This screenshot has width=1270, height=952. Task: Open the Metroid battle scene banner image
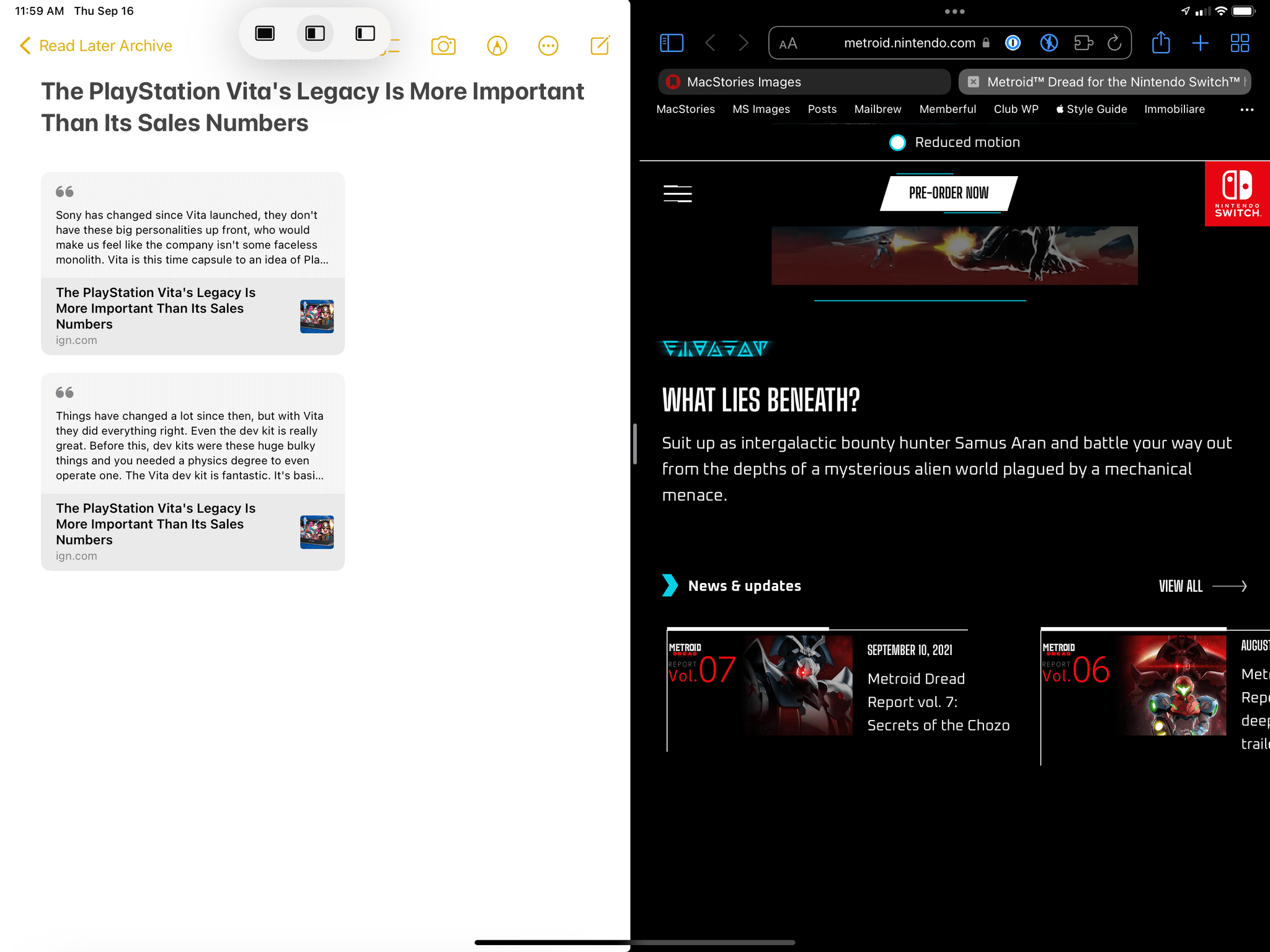coord(954,256)
